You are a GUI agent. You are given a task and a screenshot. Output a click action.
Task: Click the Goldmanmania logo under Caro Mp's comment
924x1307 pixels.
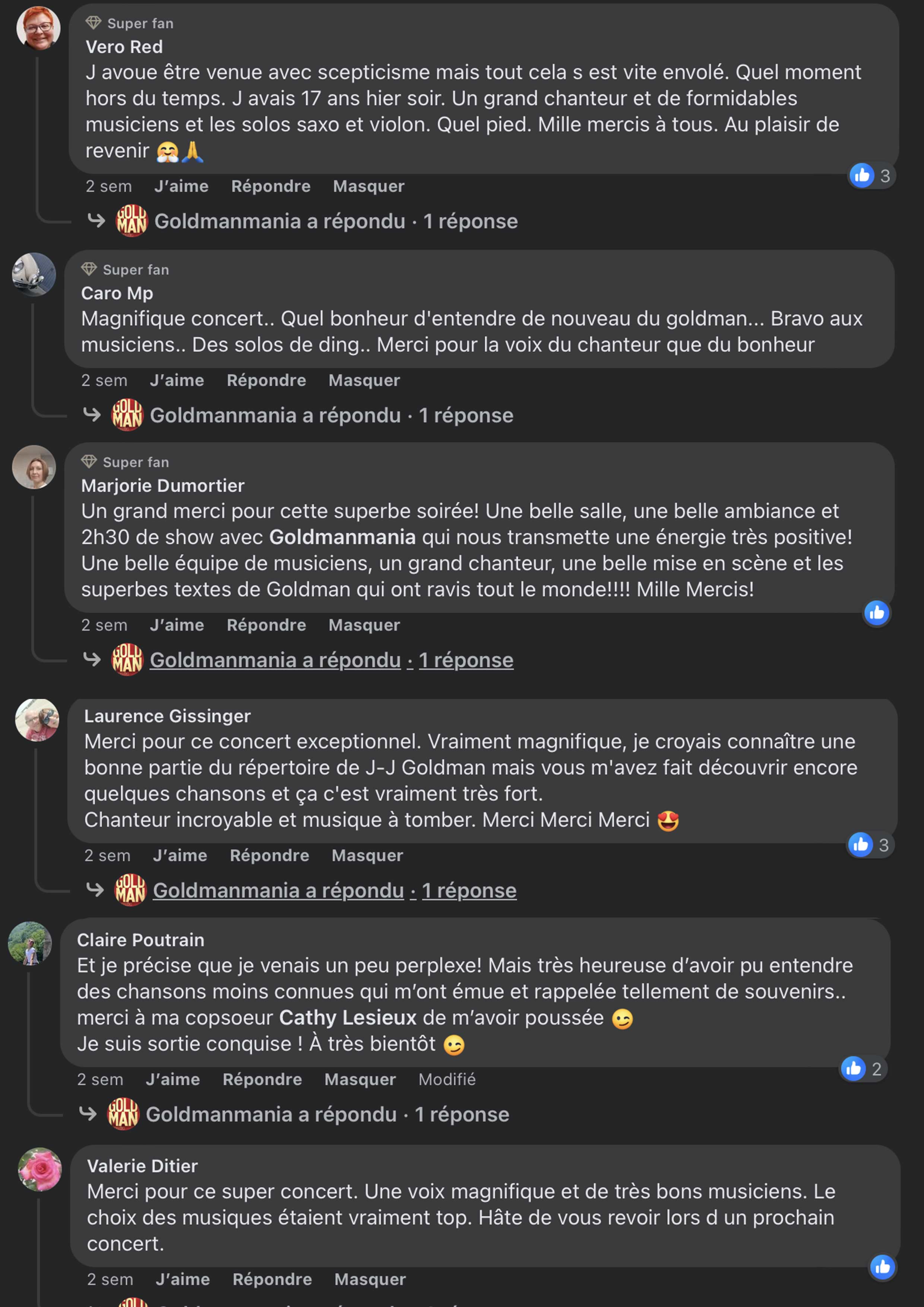pyautogui.click(x=127, y=415)
